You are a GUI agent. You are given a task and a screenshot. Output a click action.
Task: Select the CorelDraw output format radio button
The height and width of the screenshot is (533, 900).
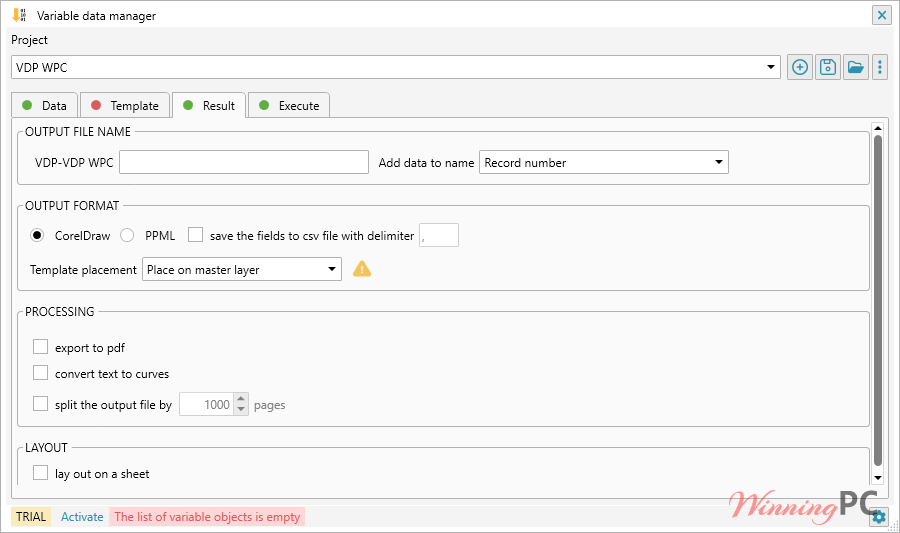coord(37,235)
